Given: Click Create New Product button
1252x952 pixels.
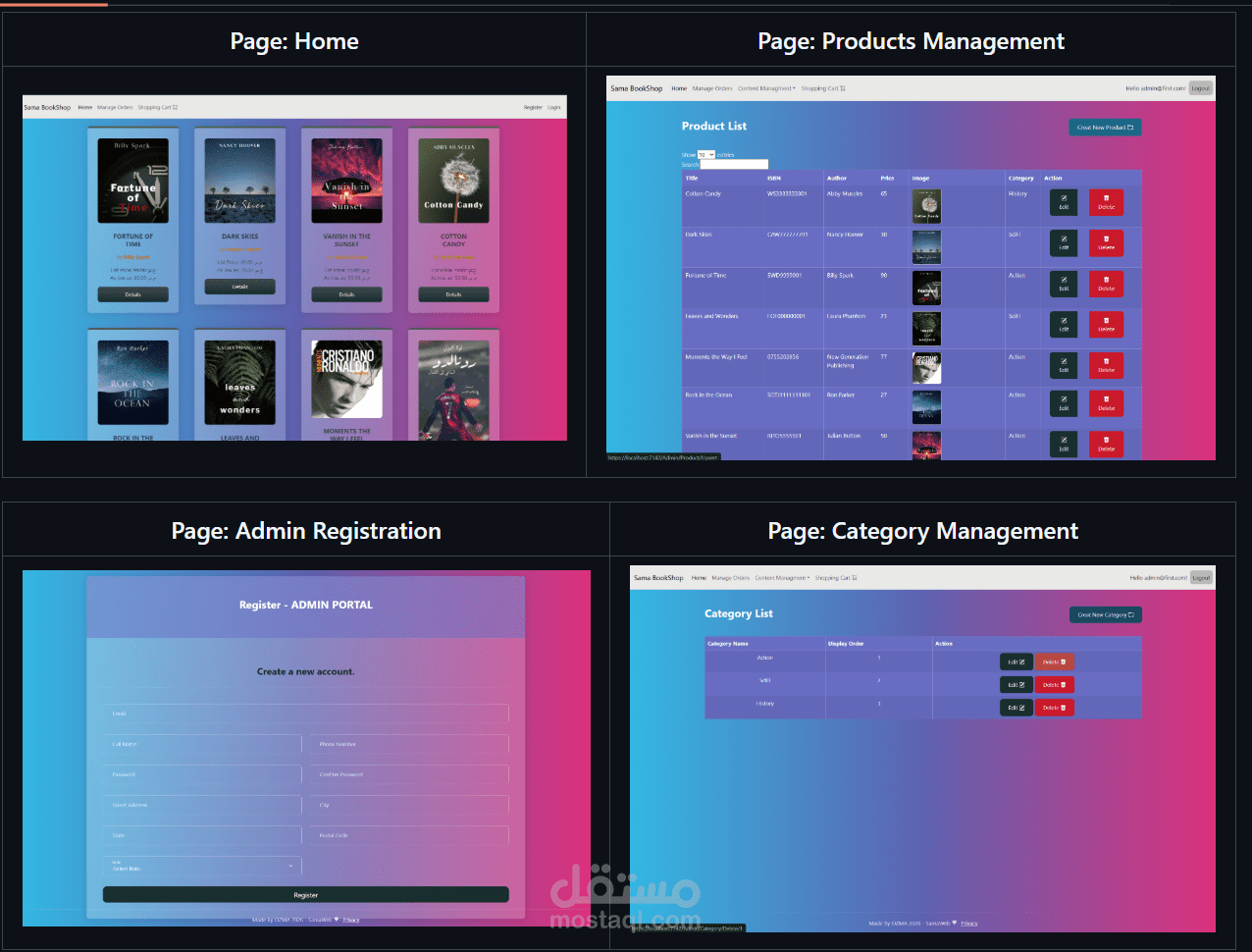Looking at the screenshot, I should (x=1105, y=128).
